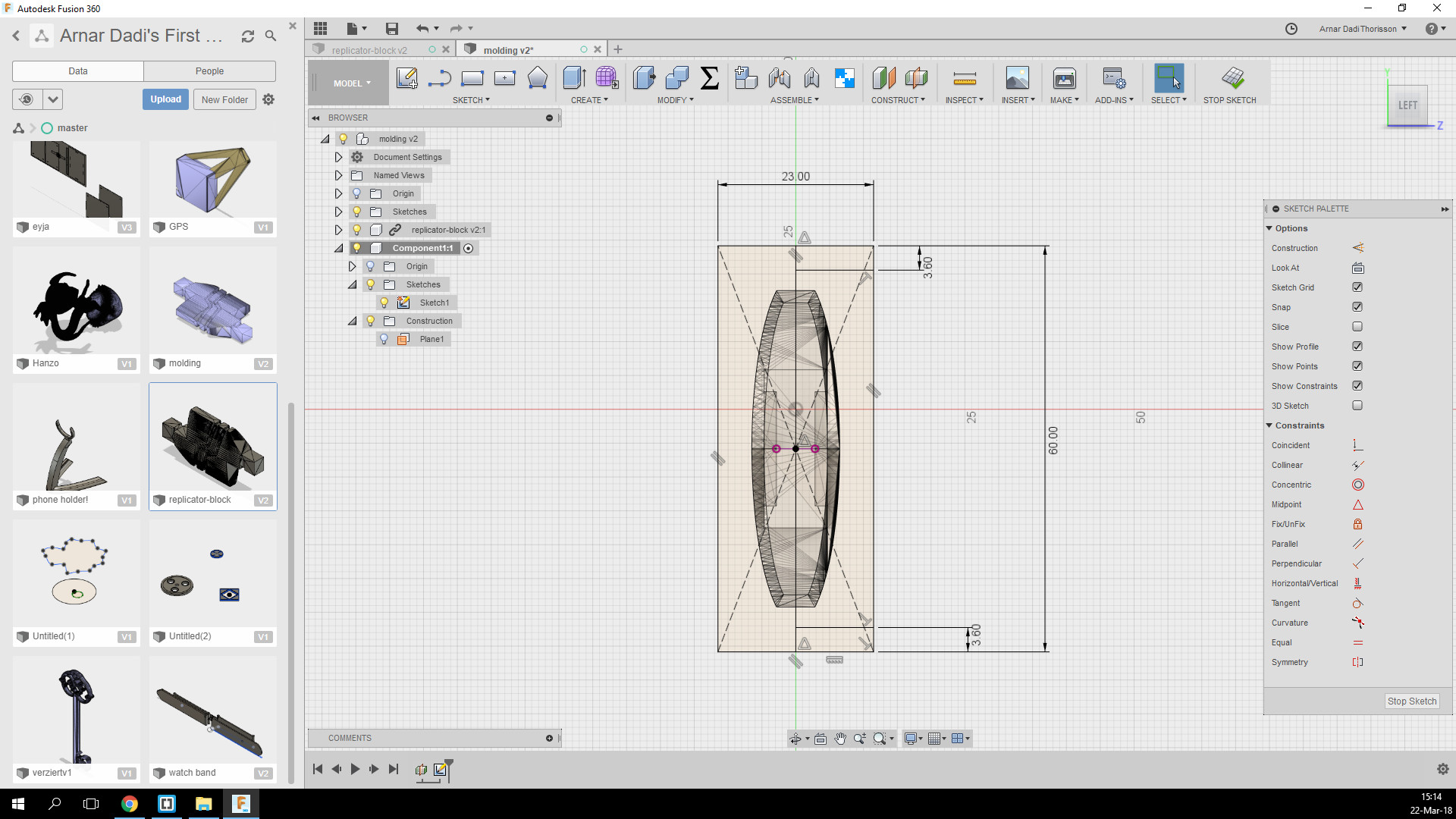Switch to the People tab

click(x=209, y=71)
